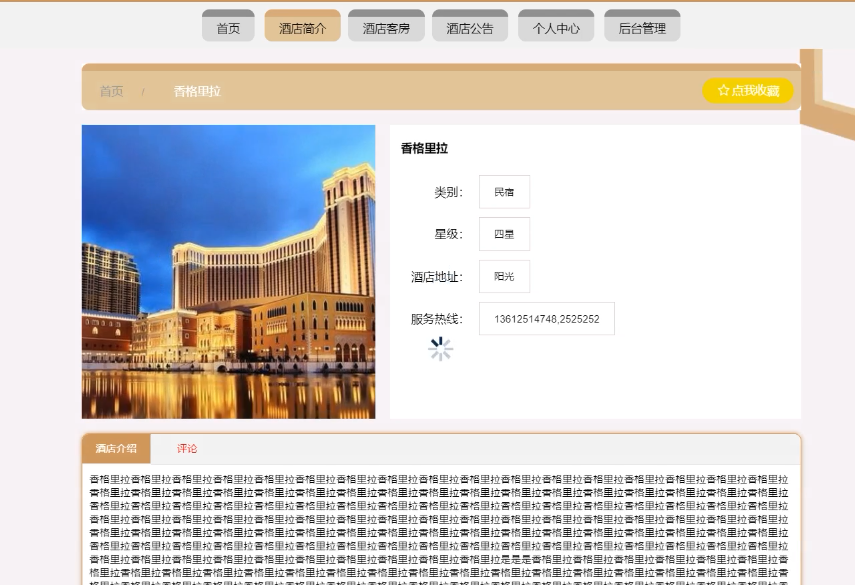Open the 酒店客房 navigation item
Viewport: 855px width, 585px height.
coord(388,27)
